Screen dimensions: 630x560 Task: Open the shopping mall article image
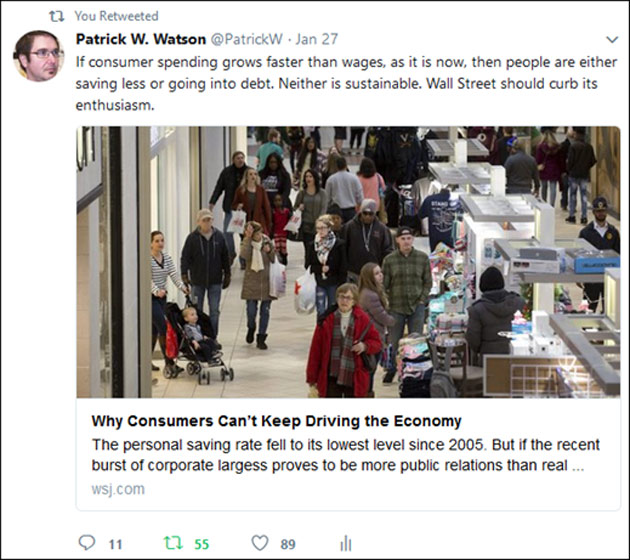click(x=348, y=262)
